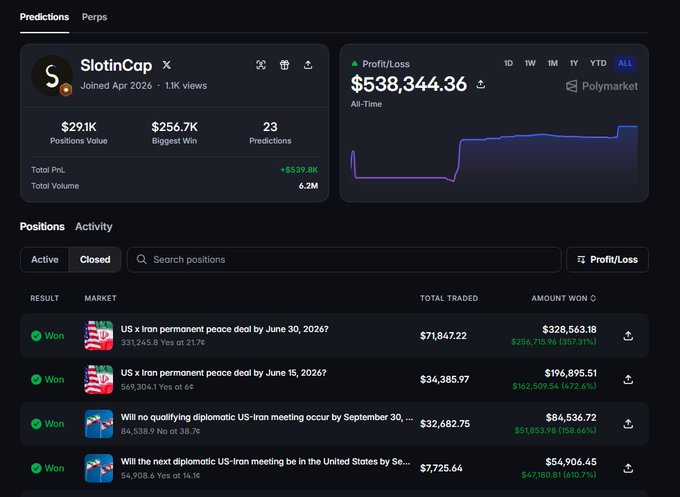
Task: Share the $538,344.36 profit/loss figure
Action: (x=481, y=84)
